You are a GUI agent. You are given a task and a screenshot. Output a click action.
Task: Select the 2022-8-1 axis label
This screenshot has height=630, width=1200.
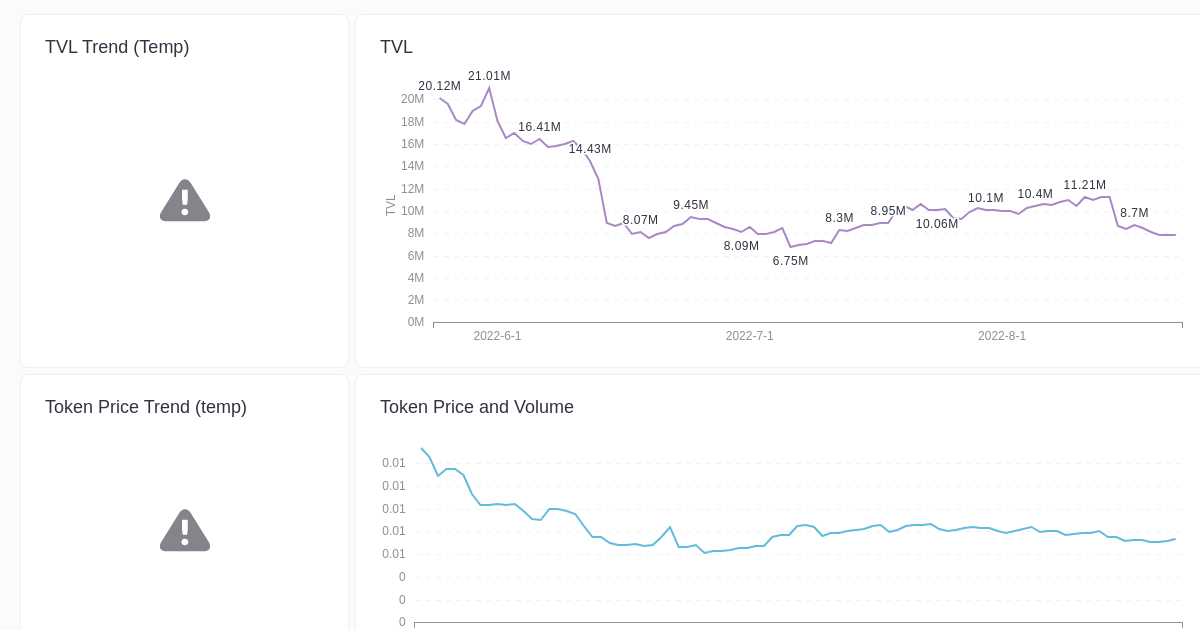coord(1002,336)
